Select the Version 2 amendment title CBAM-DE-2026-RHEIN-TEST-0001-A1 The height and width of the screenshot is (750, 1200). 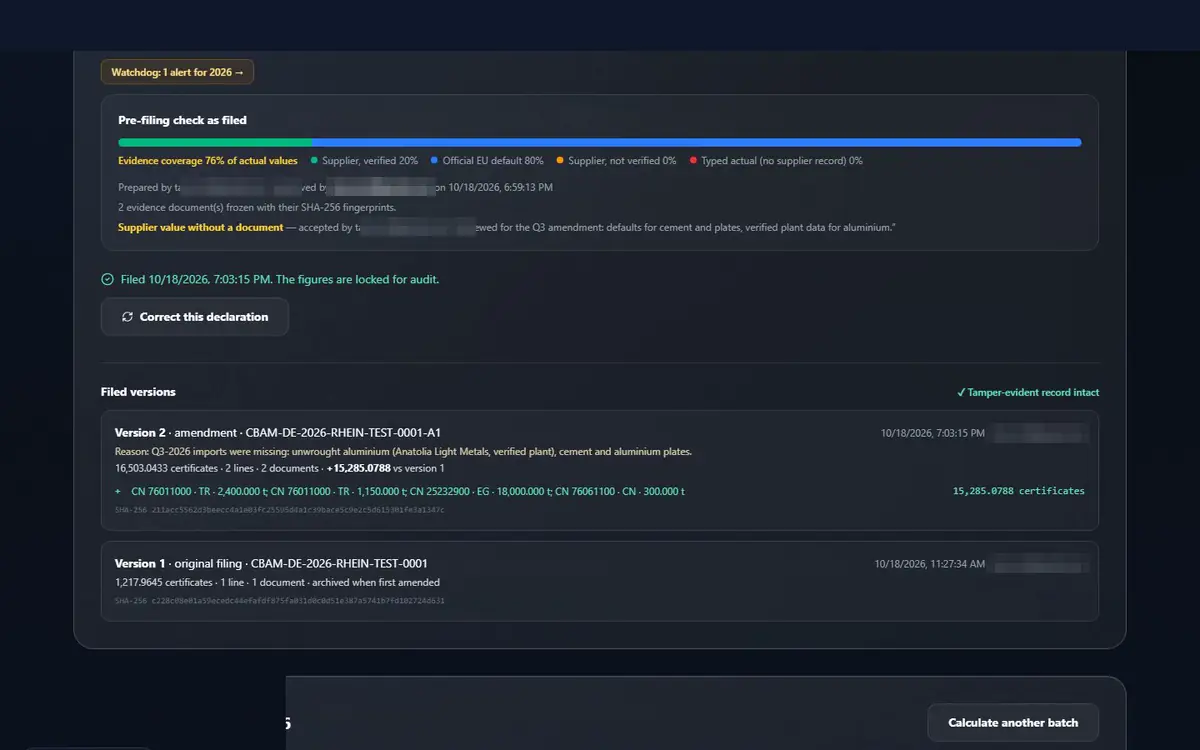[x=278, y=433]
